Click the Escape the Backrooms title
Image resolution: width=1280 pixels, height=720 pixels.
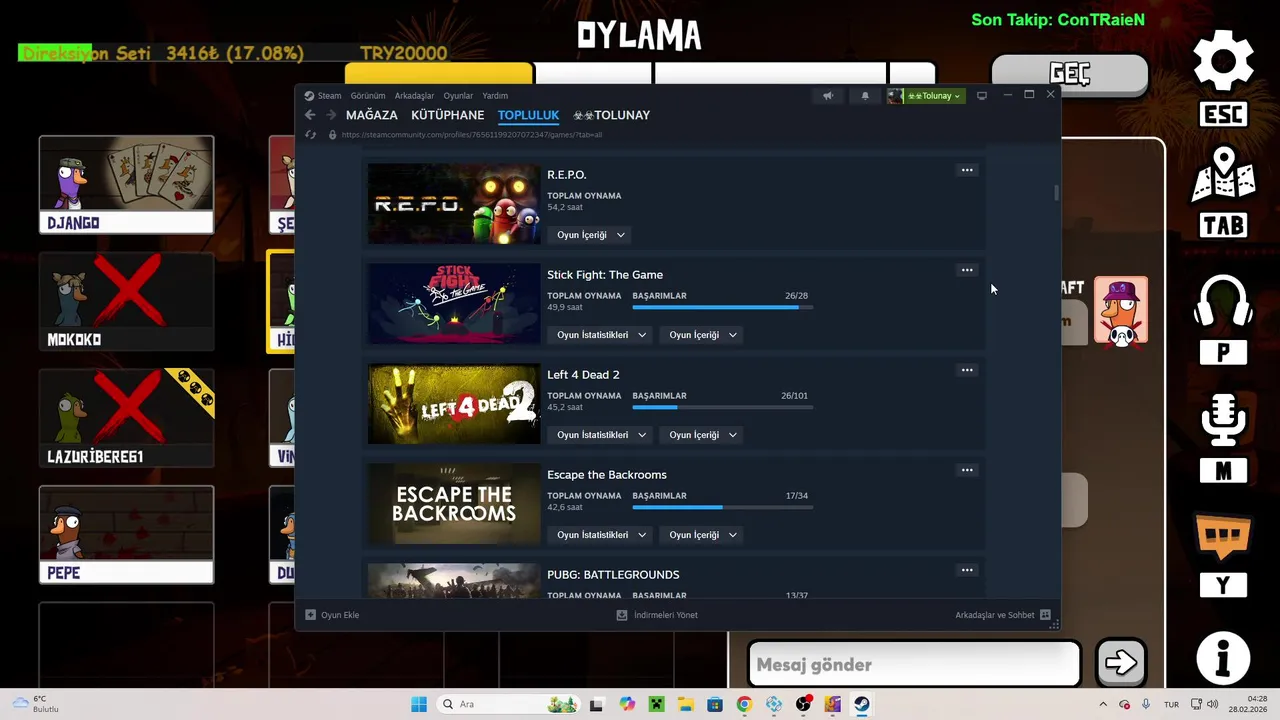click(607, 475)
